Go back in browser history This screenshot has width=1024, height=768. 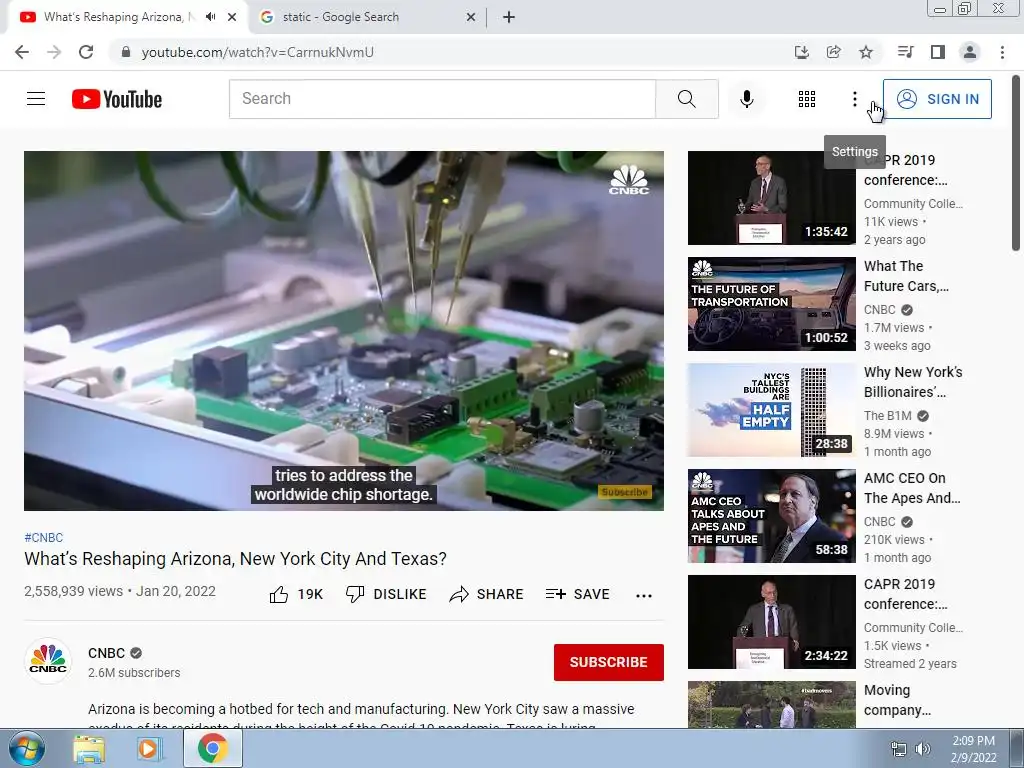(x=22, y=52)
